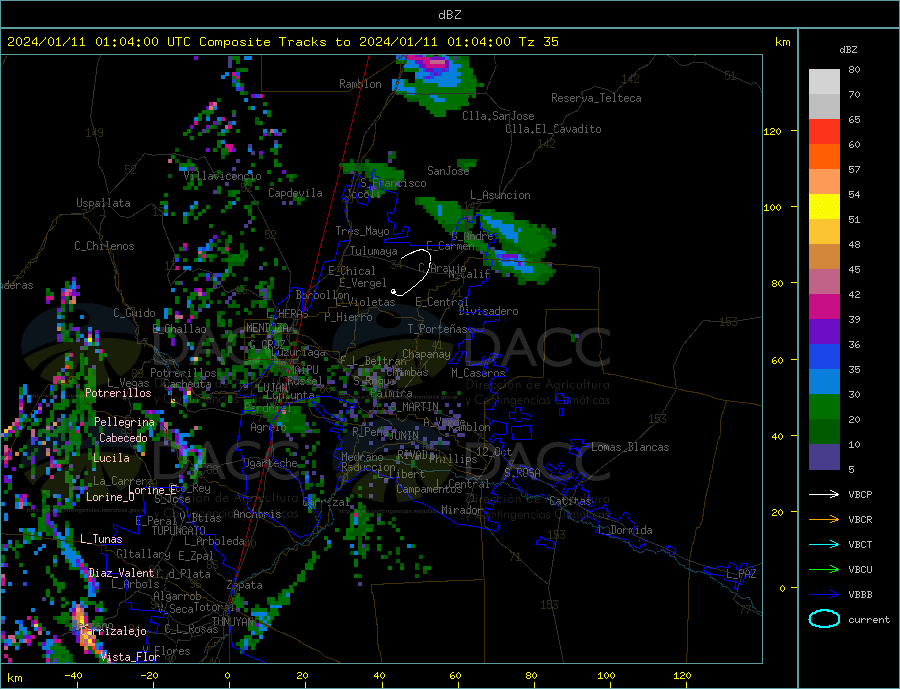Click the 'Pellegrina' map label

click(x=125, y=422)
